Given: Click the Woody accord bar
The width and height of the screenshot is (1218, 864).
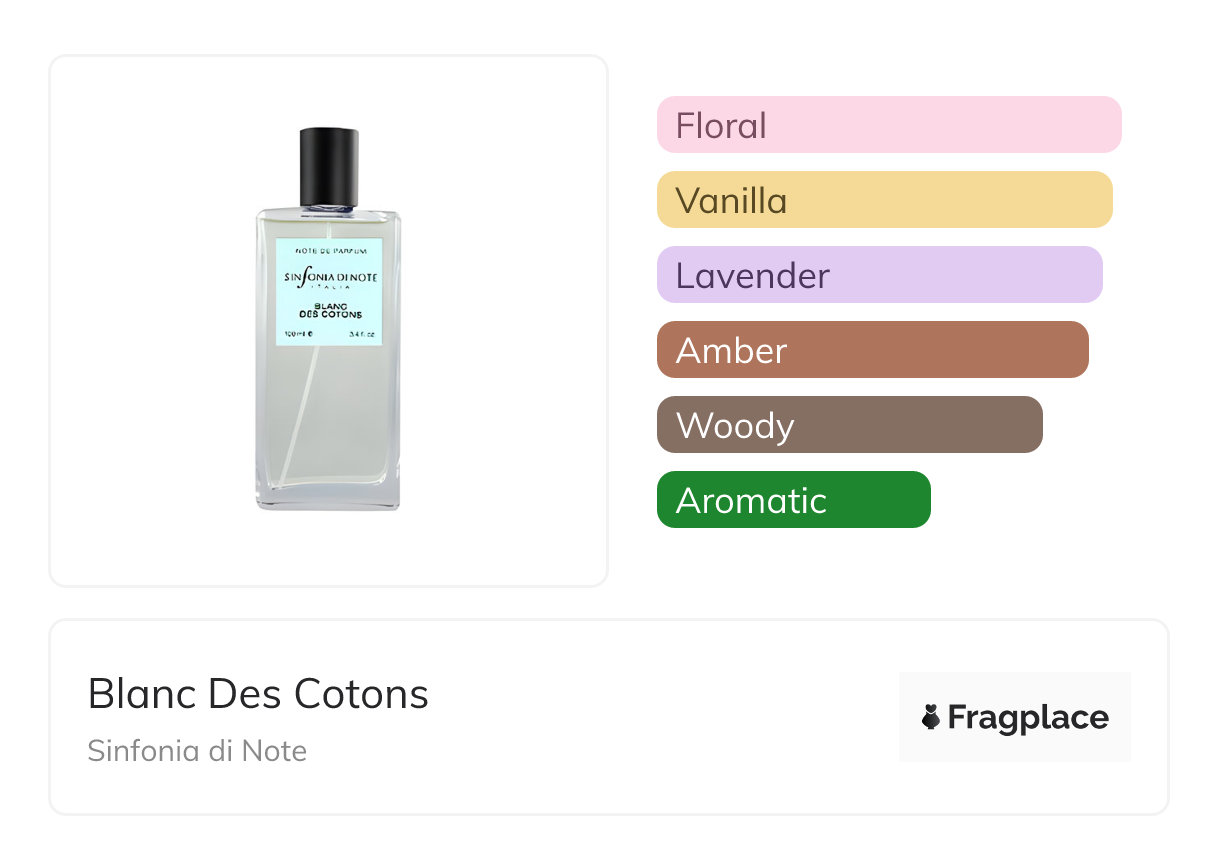Looking at the screenshot, I should (x=849, y=425).
